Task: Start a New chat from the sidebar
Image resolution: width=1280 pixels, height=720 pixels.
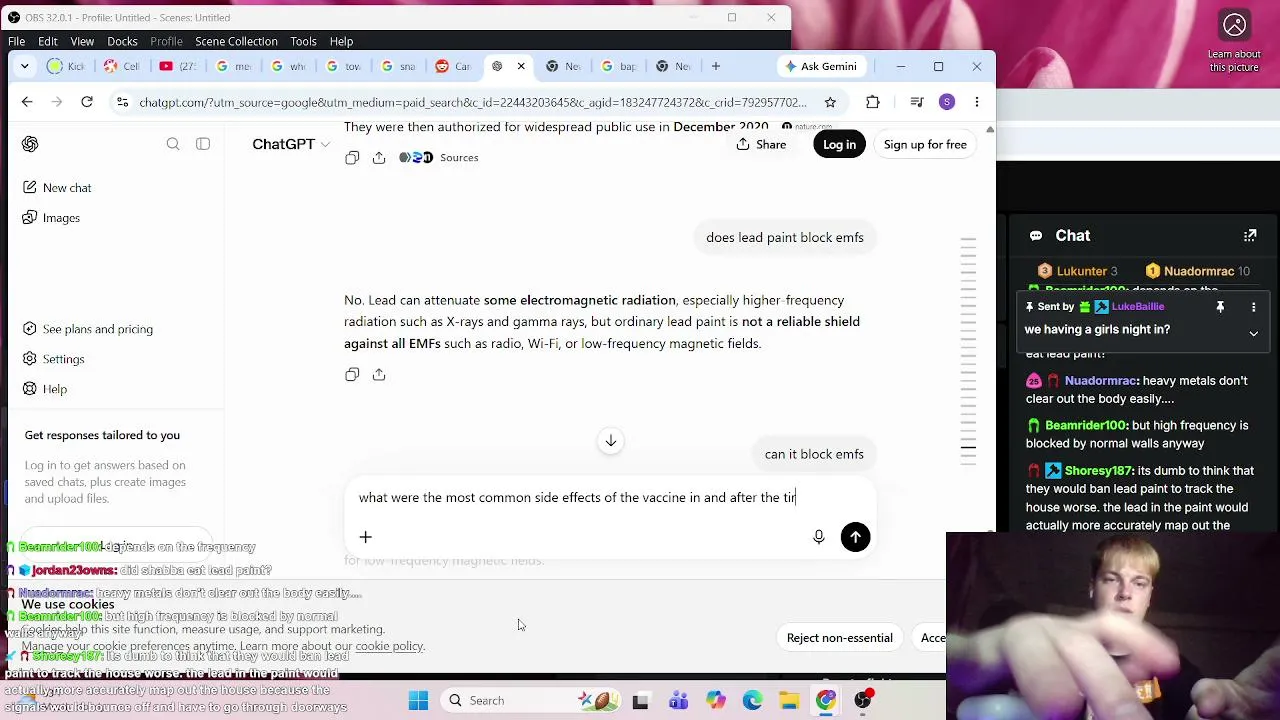Action: tap(58, 188)
